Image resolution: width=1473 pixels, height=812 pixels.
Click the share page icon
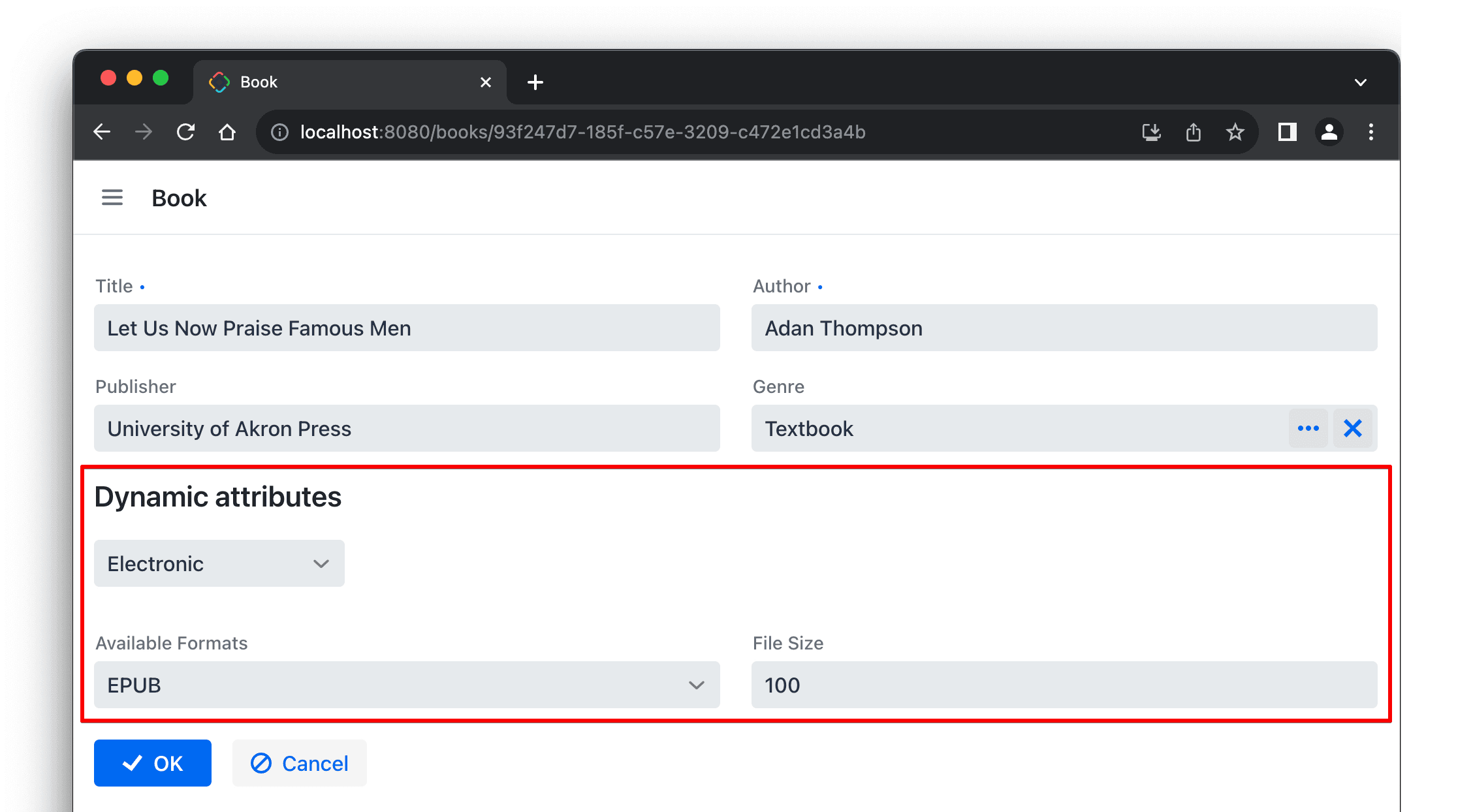[x=1193, y=133]
